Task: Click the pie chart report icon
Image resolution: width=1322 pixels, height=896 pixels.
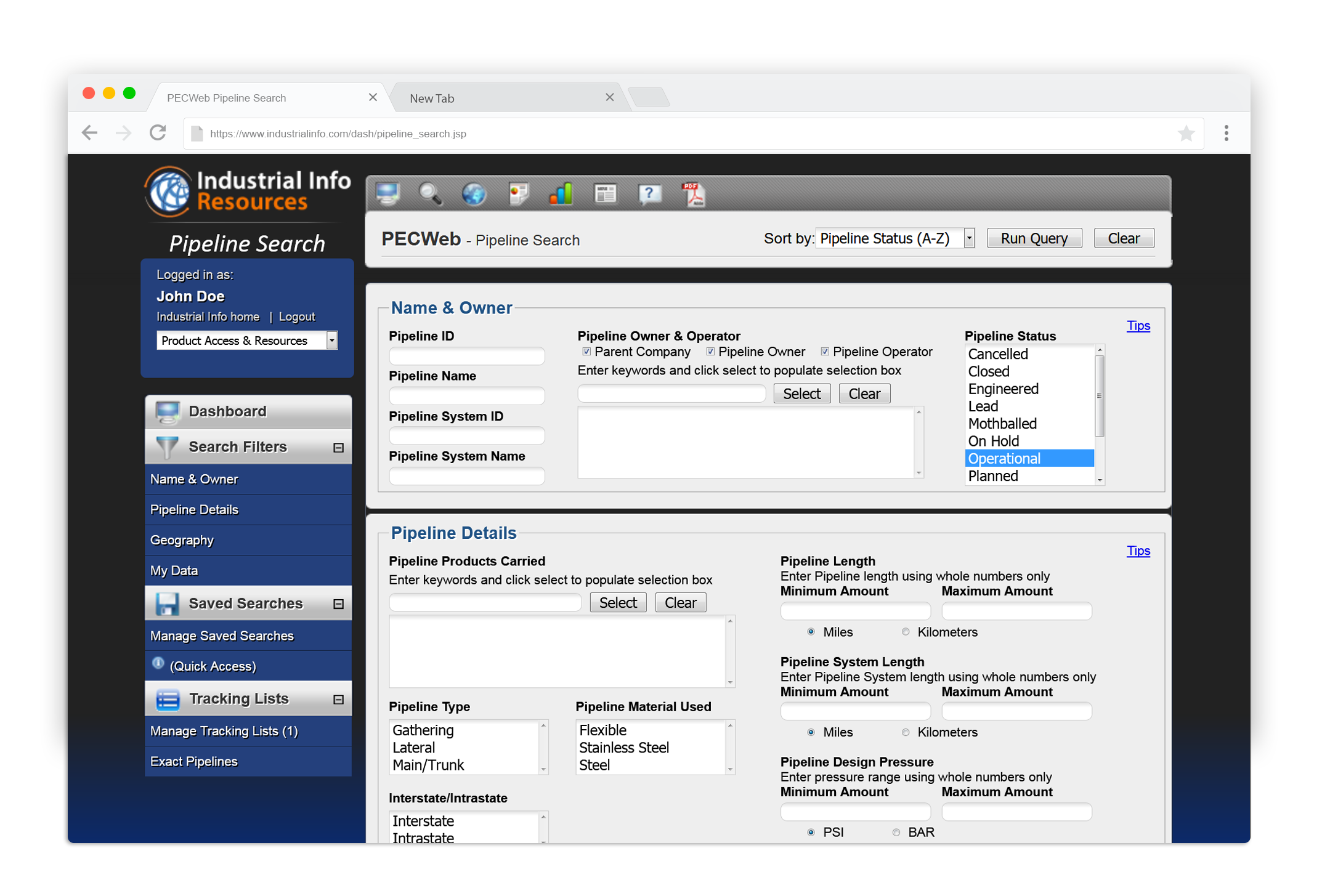Action: [519, 194]
